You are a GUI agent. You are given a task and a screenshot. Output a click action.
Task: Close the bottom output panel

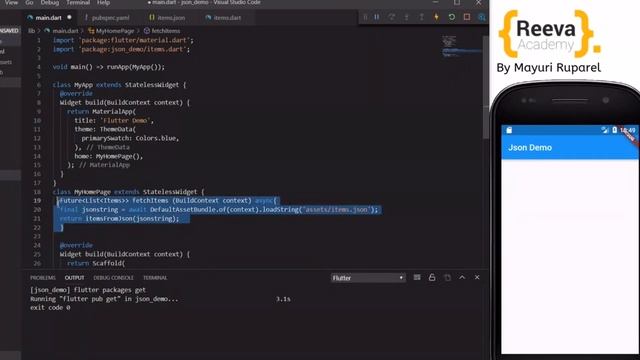(477, 278)
